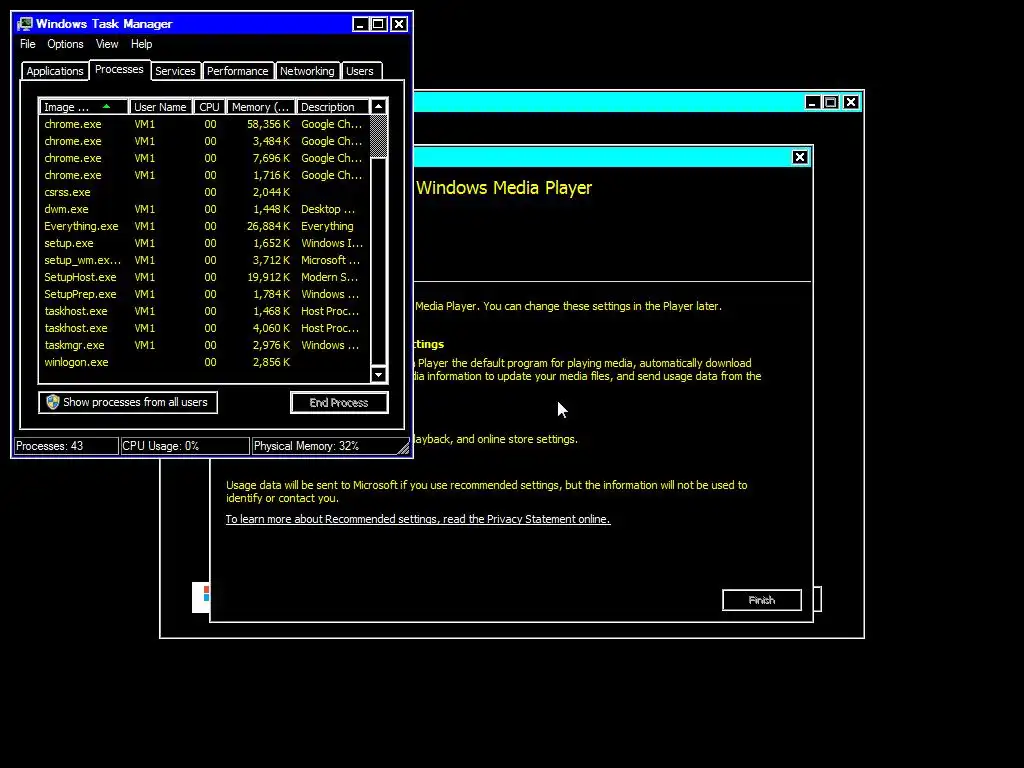Select the dwm.exe process row
Viewport: 1024px width, 768px height.
(x=204, y=209)
